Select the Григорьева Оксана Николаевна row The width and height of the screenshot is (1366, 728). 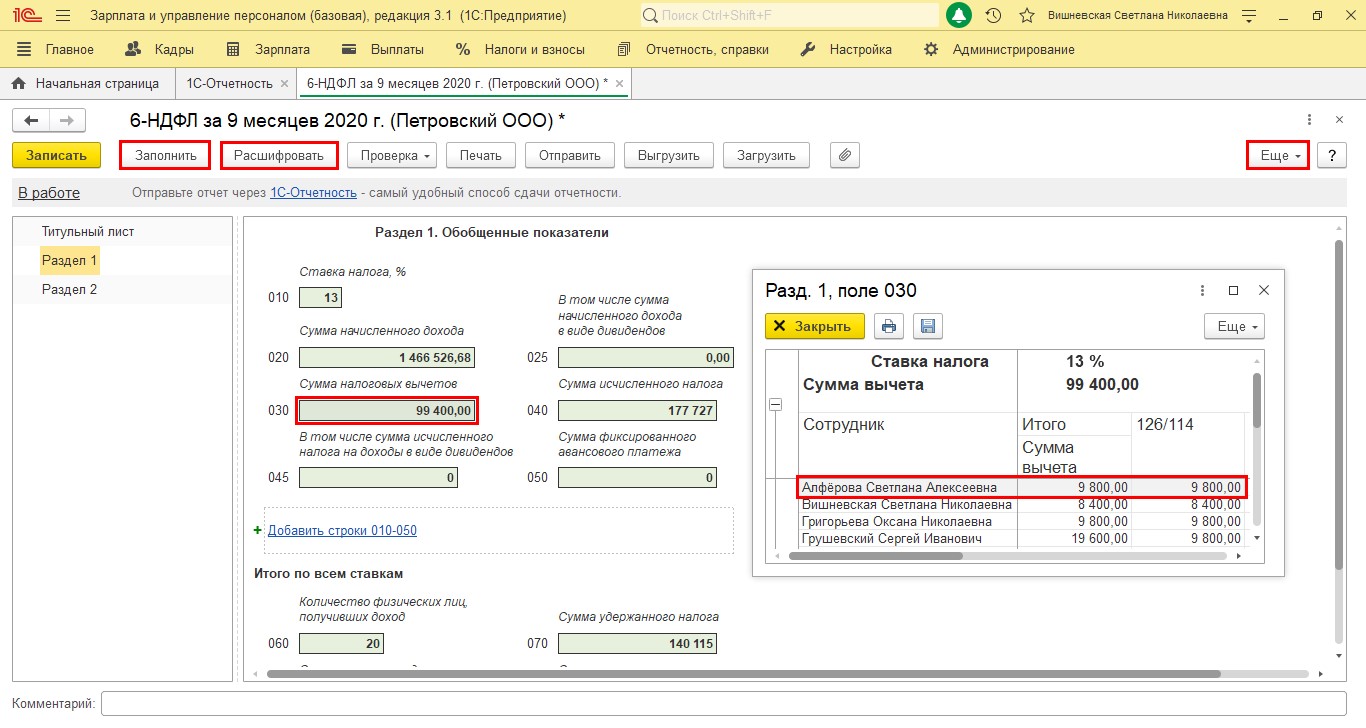tap(1021, 521)
